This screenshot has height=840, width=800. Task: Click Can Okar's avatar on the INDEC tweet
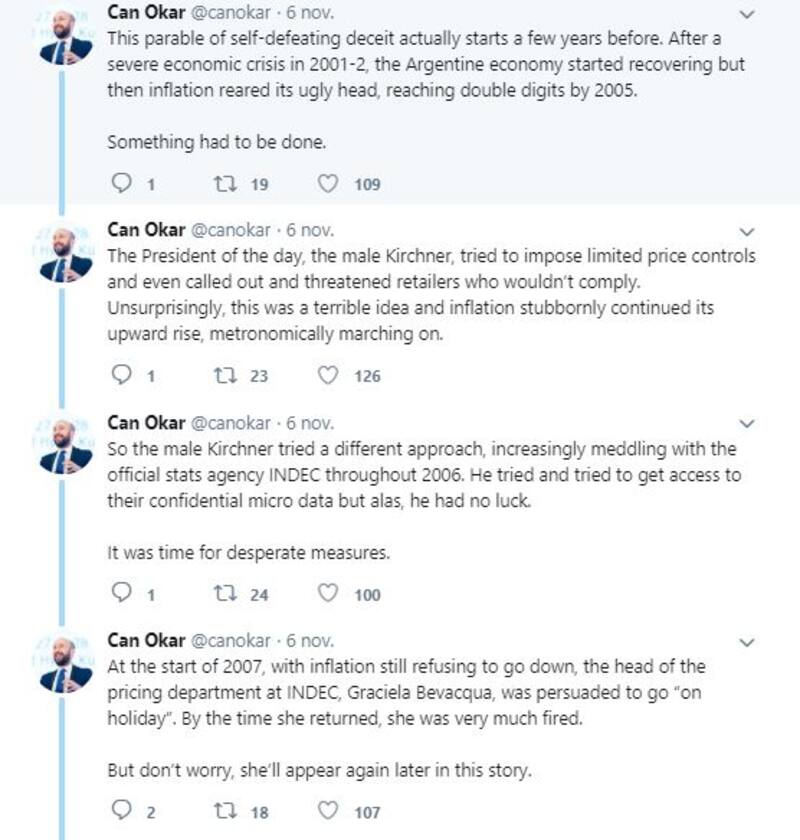pos(66,446)
